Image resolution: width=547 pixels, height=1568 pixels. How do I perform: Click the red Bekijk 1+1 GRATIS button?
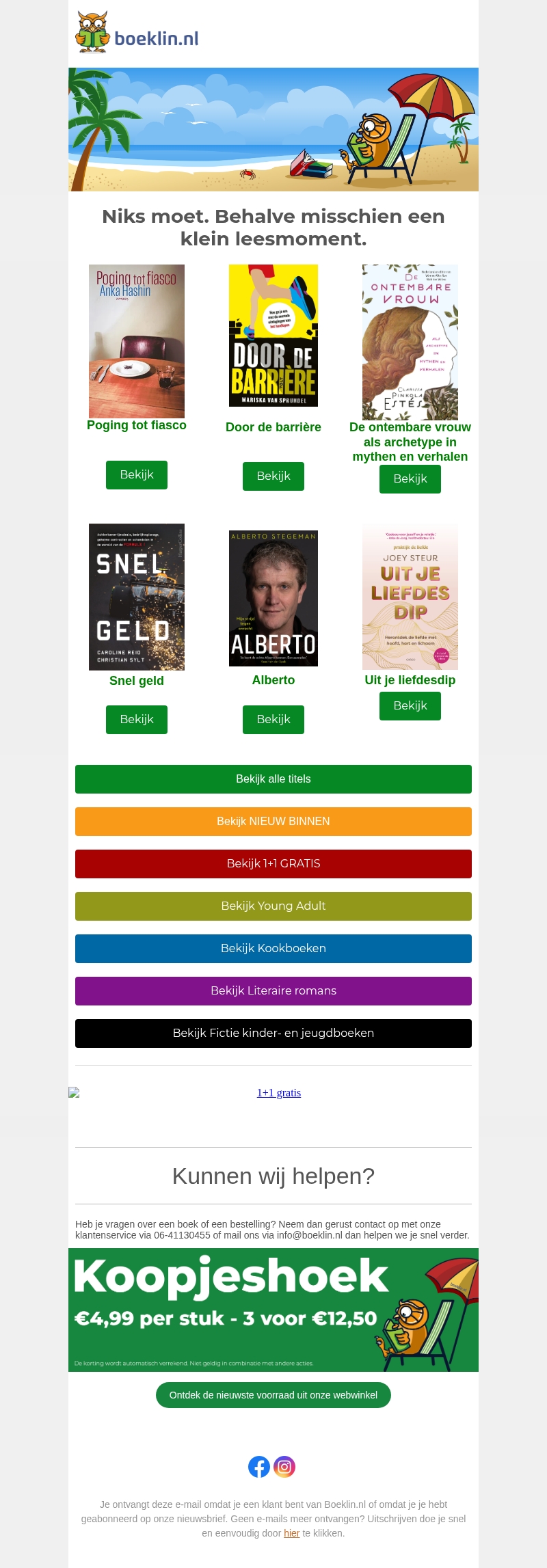(273, 863)
